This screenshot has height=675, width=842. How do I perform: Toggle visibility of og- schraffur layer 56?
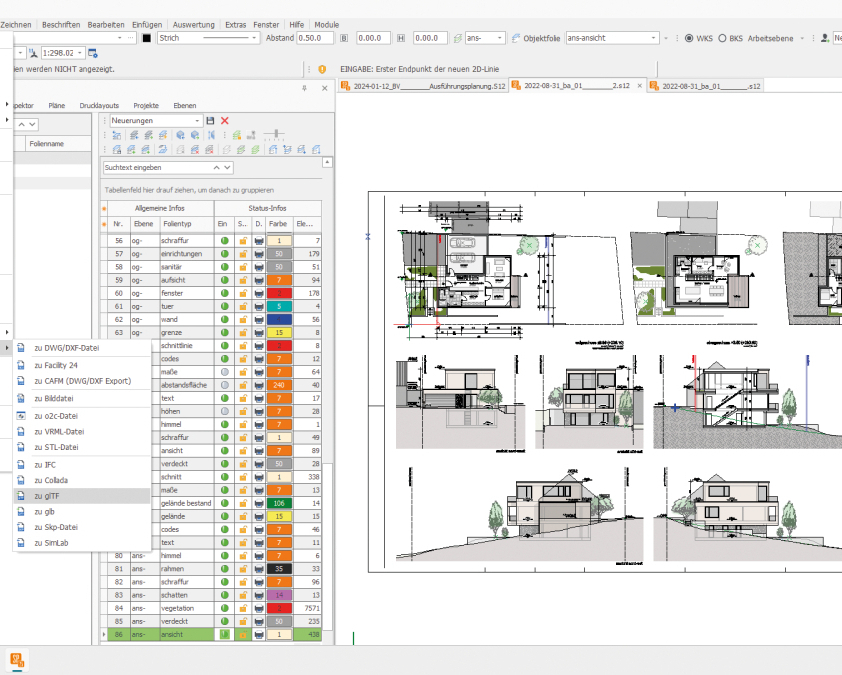[x=225, y=241]
